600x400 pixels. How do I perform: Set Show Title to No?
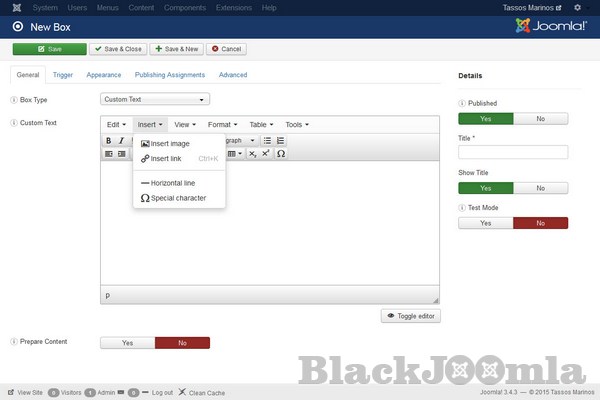[541, 188]
